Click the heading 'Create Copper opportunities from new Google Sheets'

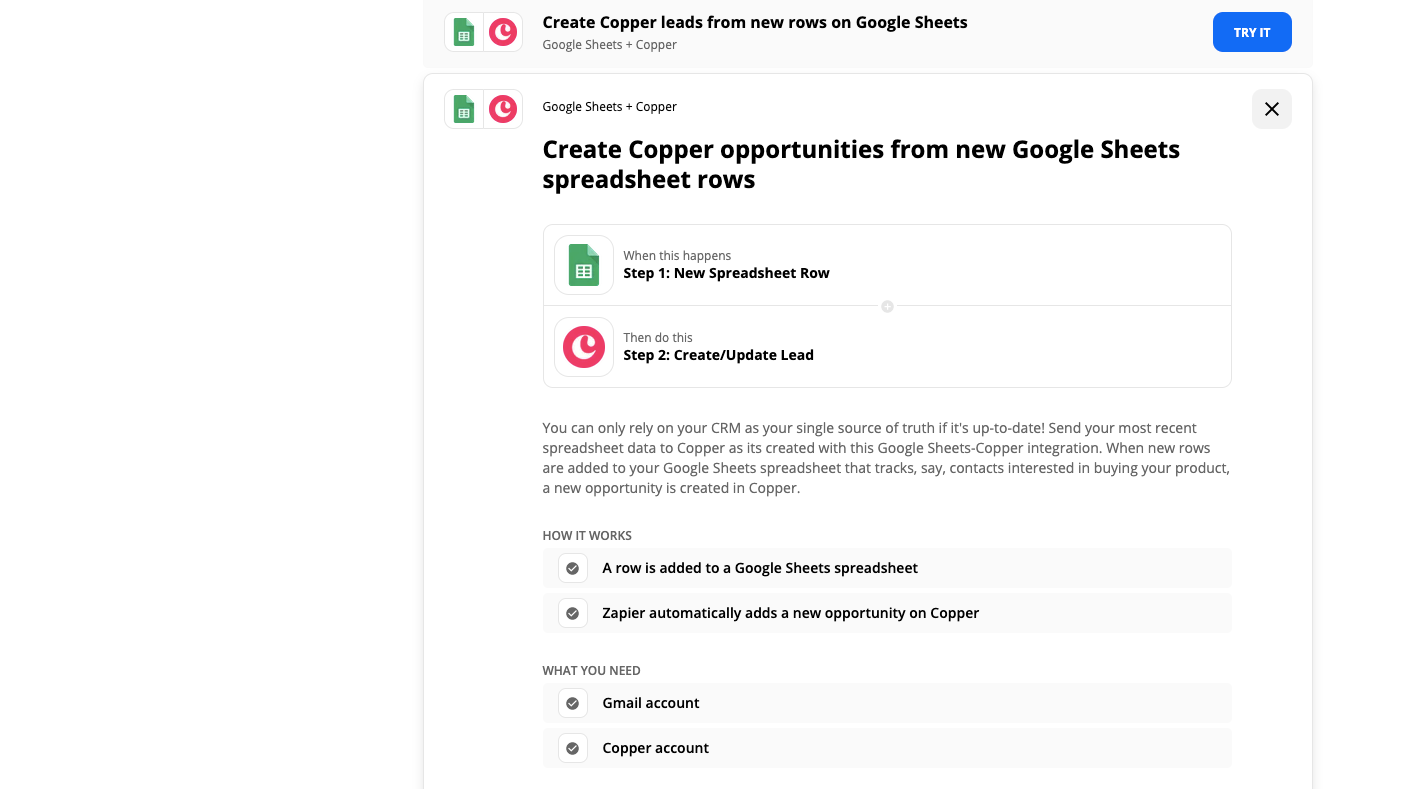tap(861, 165)
